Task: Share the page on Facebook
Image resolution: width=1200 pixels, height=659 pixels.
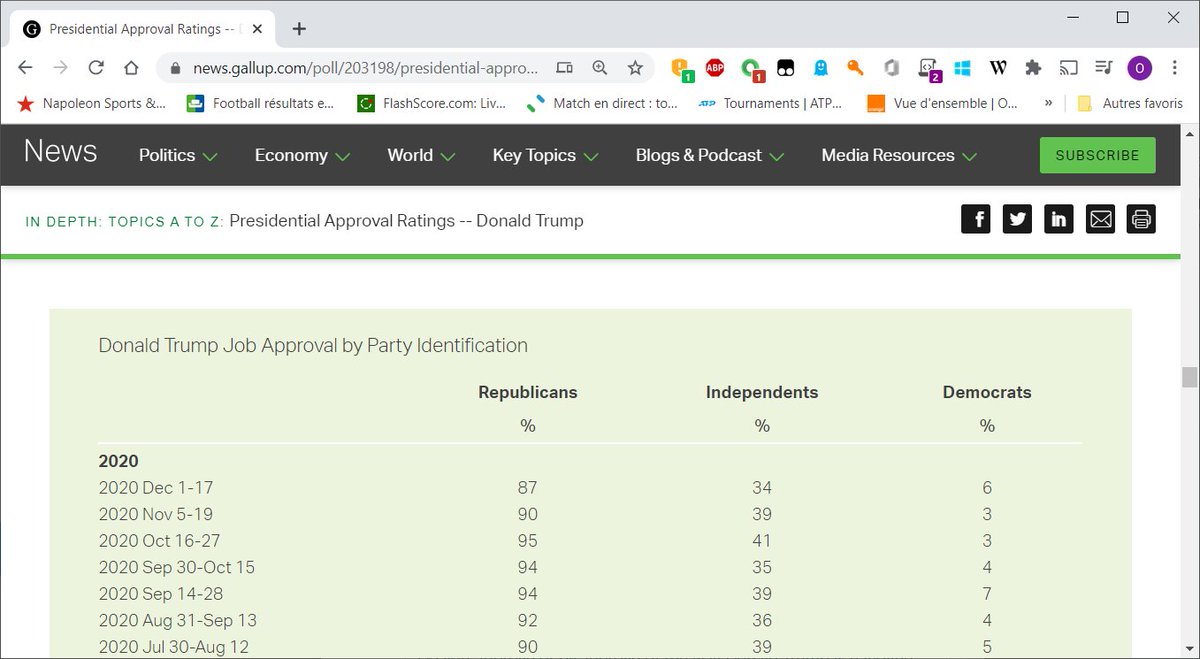Action: point(975,219)
